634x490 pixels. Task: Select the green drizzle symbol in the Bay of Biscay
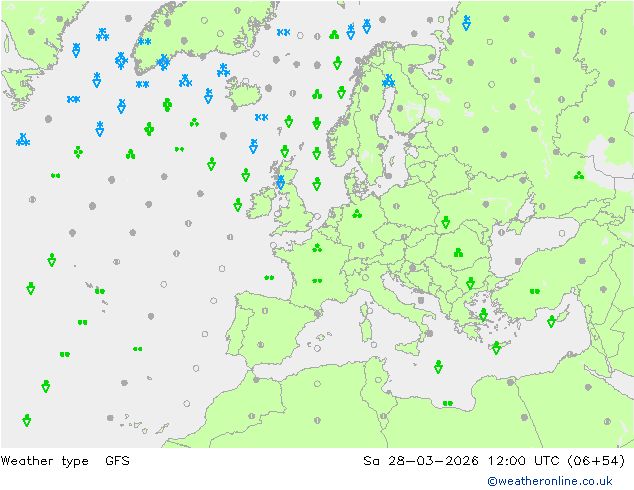point(269,277)
